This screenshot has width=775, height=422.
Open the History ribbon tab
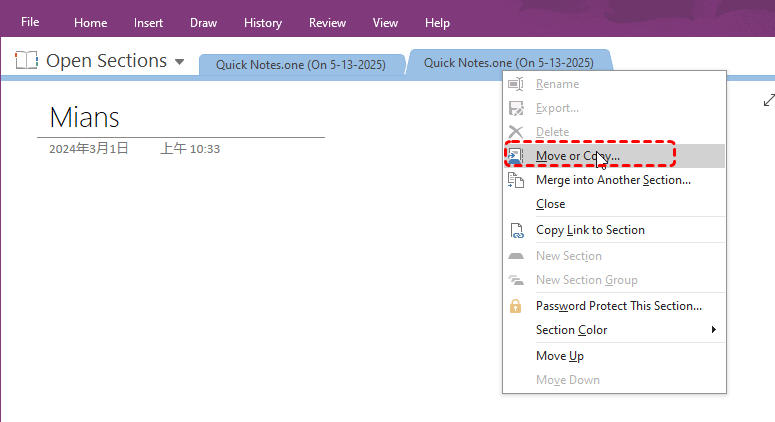pyautogui.click(x=263, y=23)
